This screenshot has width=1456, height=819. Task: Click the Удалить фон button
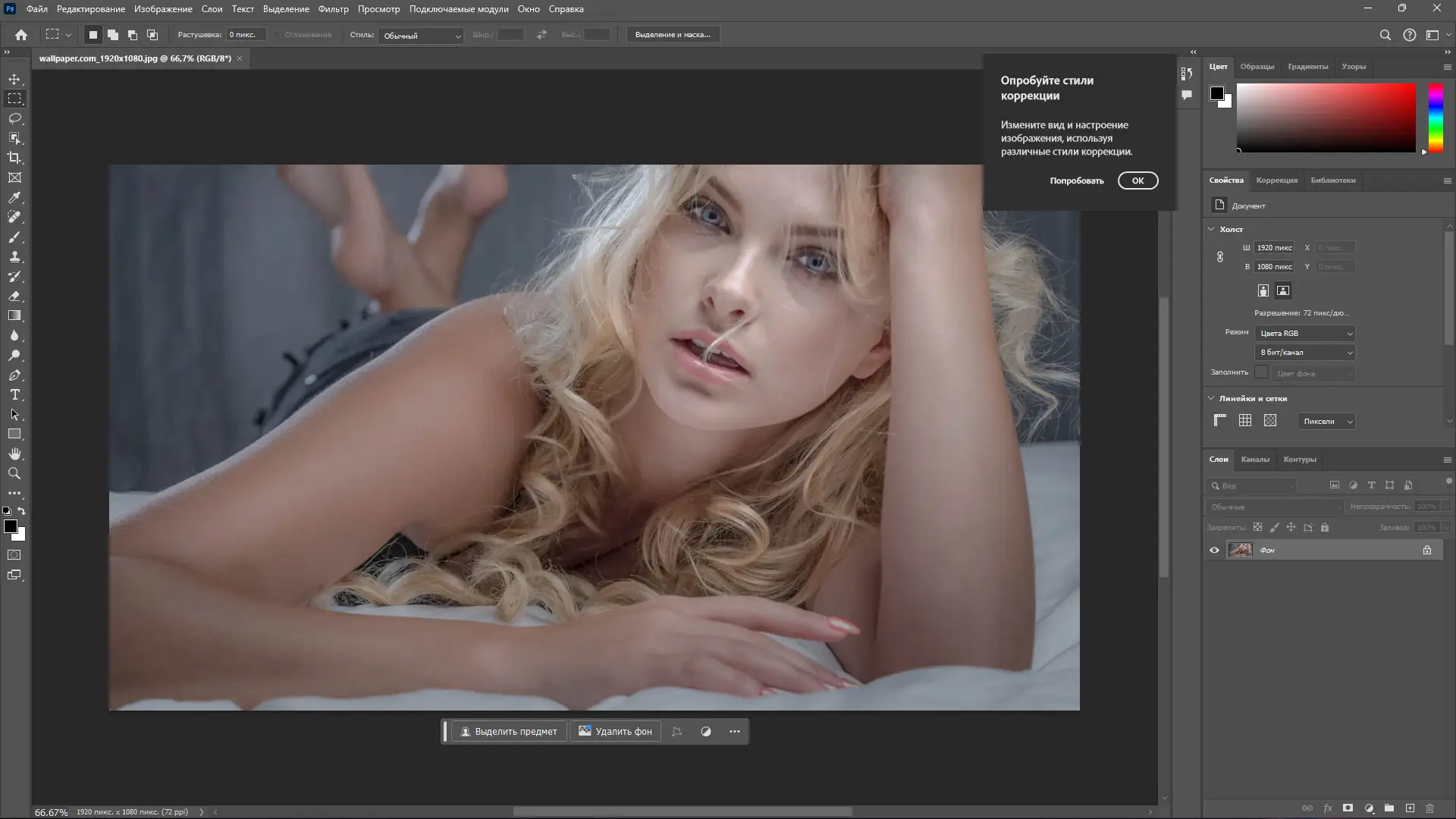615,731
